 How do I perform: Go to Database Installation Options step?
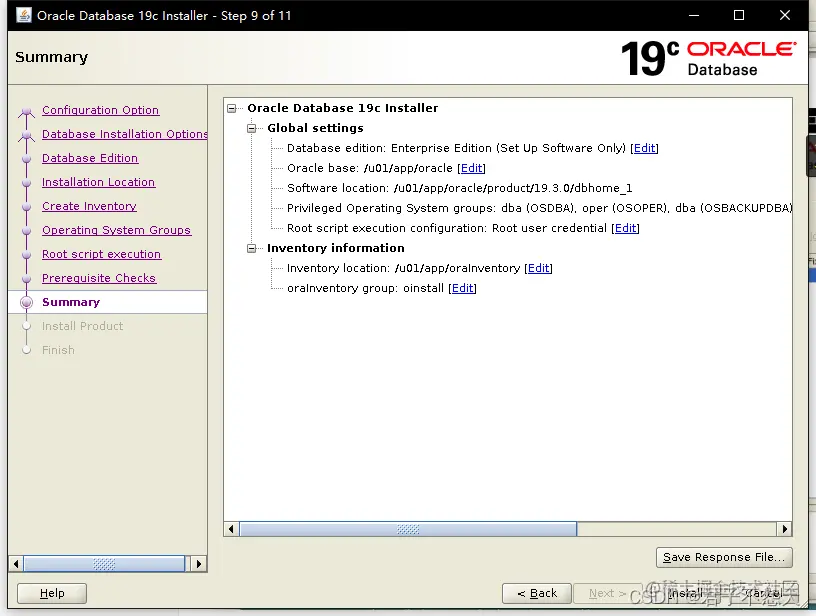125,134
